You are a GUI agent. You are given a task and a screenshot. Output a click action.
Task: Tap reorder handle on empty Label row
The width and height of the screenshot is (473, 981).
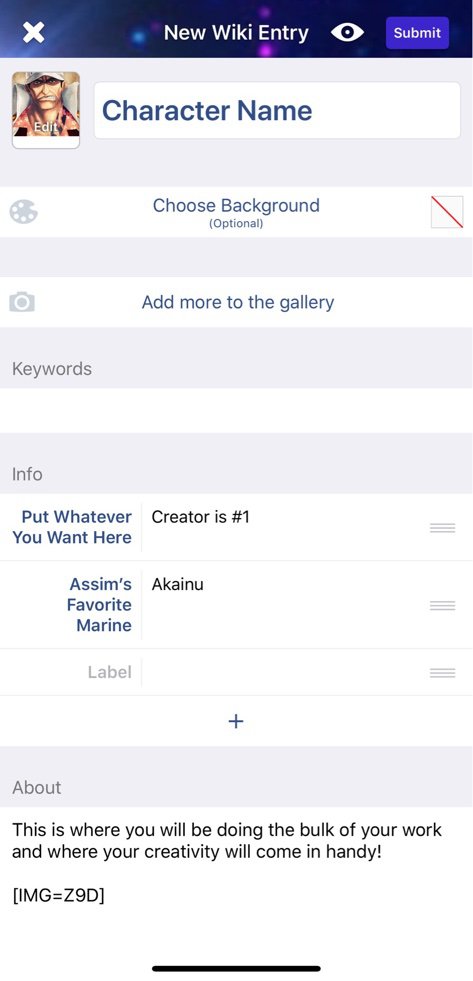[x=442, y=673]
